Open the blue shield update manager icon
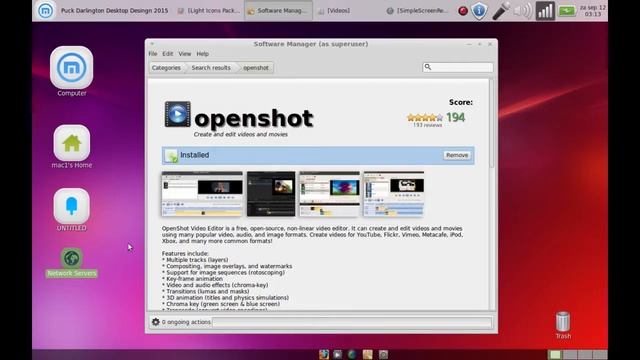This screenshot has height=360, width=640. (479, 11)
